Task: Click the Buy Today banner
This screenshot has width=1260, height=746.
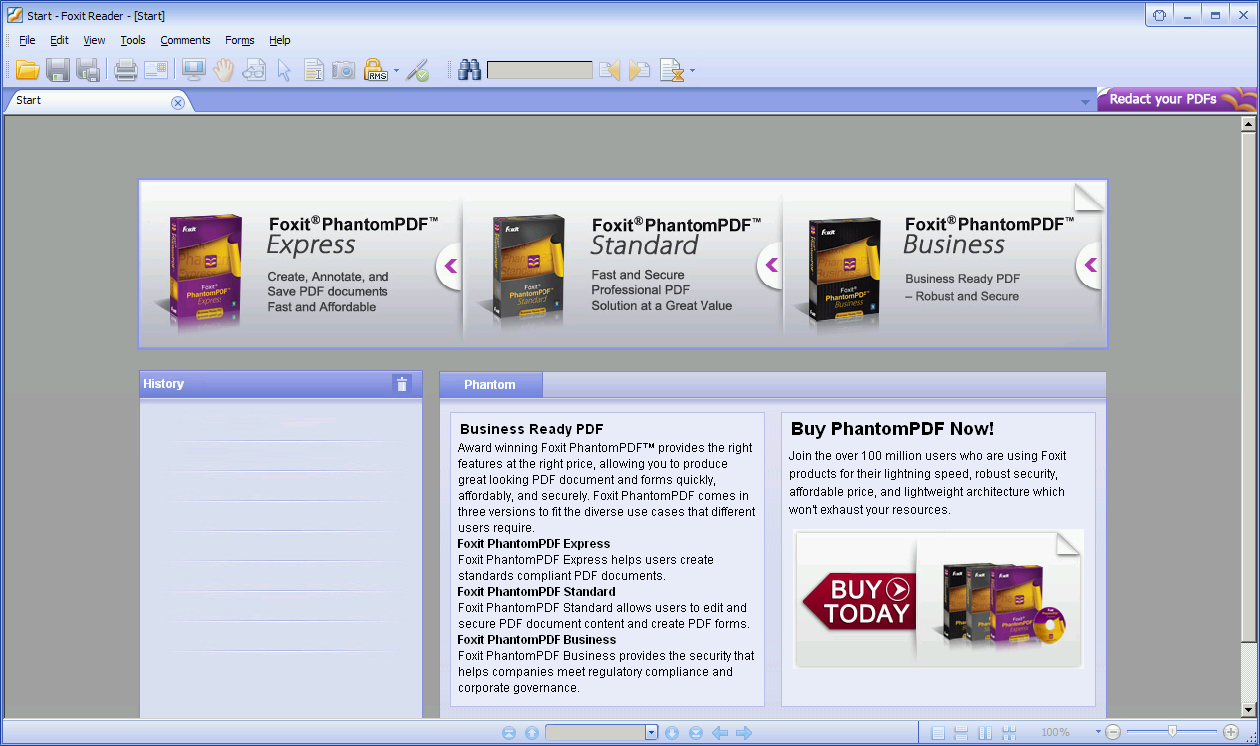Action: [860, 601]
